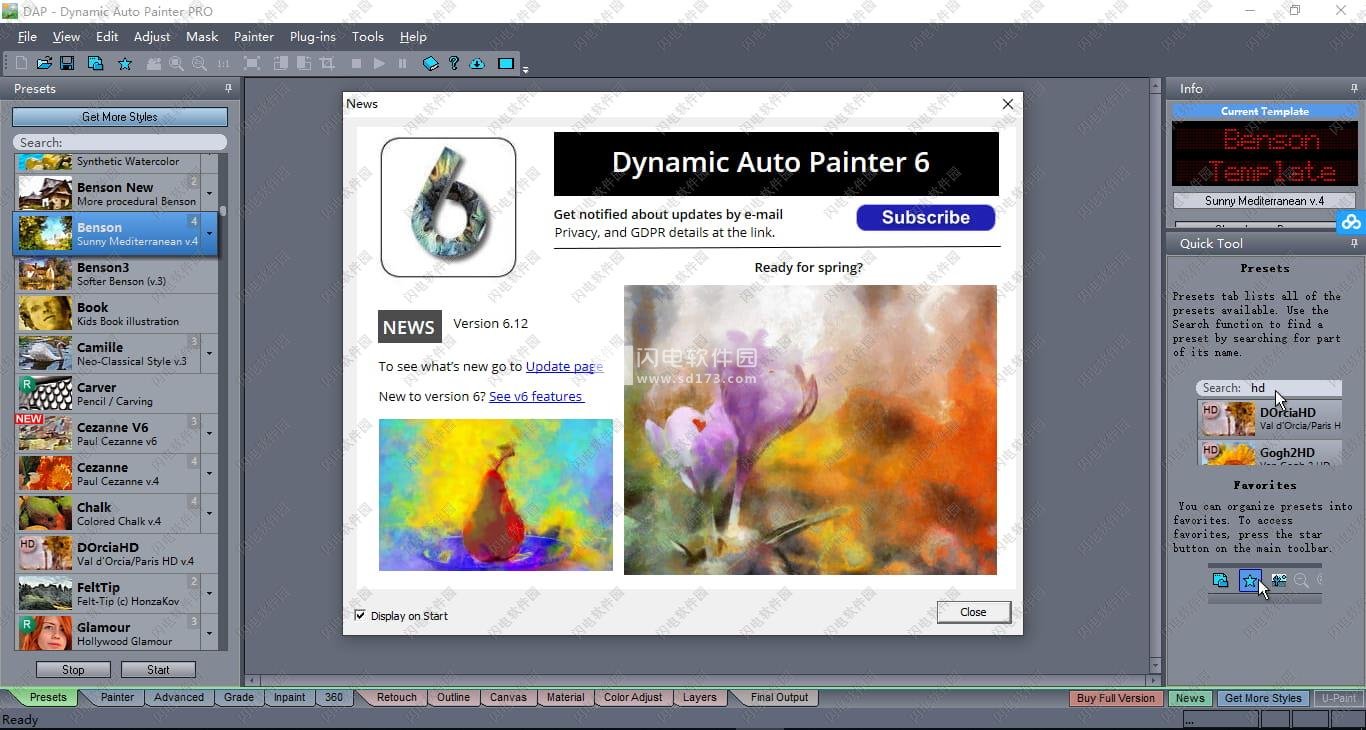
Task: Open the See v6 features link
Action: tap(536, 396)
